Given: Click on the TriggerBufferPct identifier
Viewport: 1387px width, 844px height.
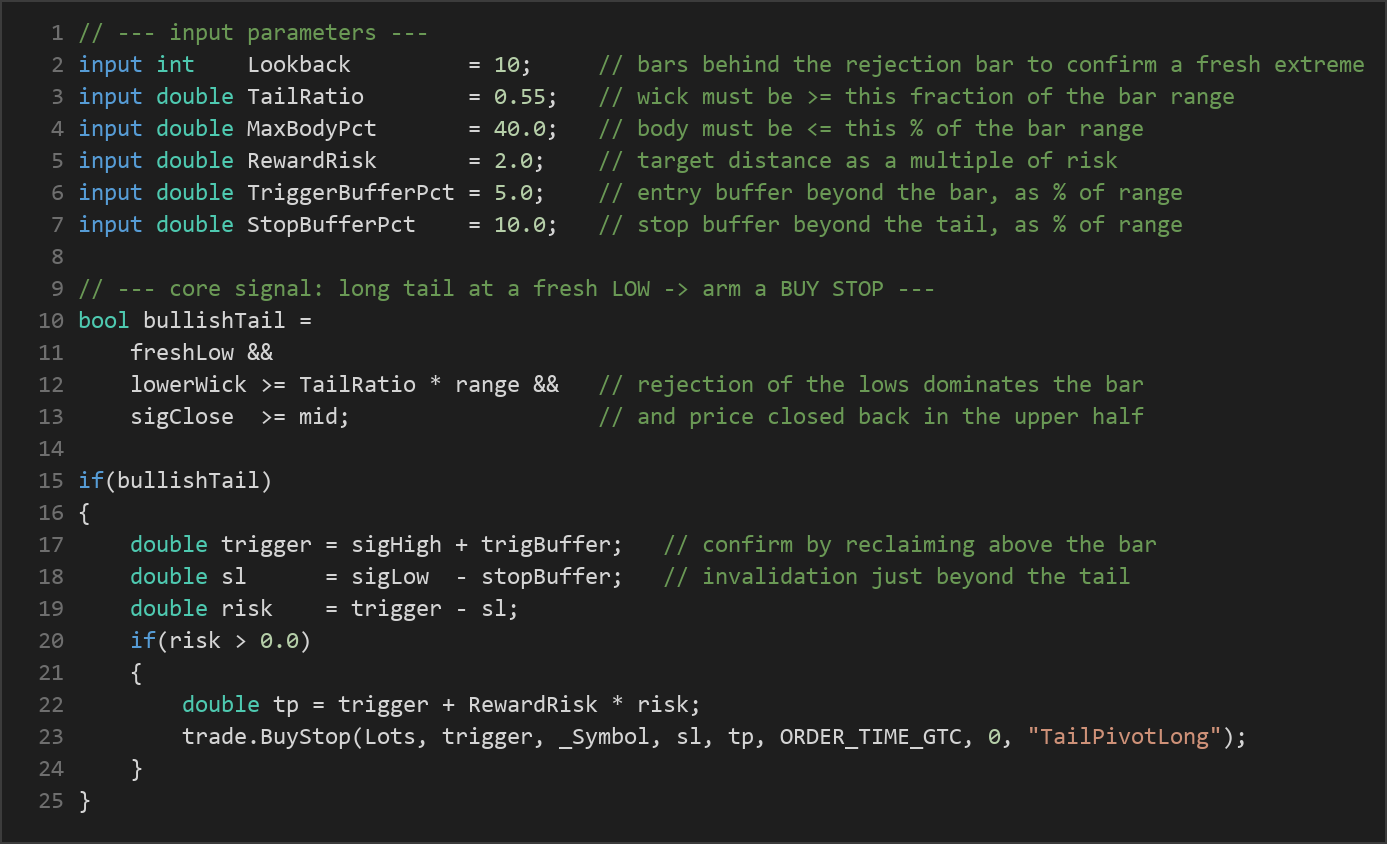Looking at the screenshot, I should pyautogui.click(x=351, y=193).
